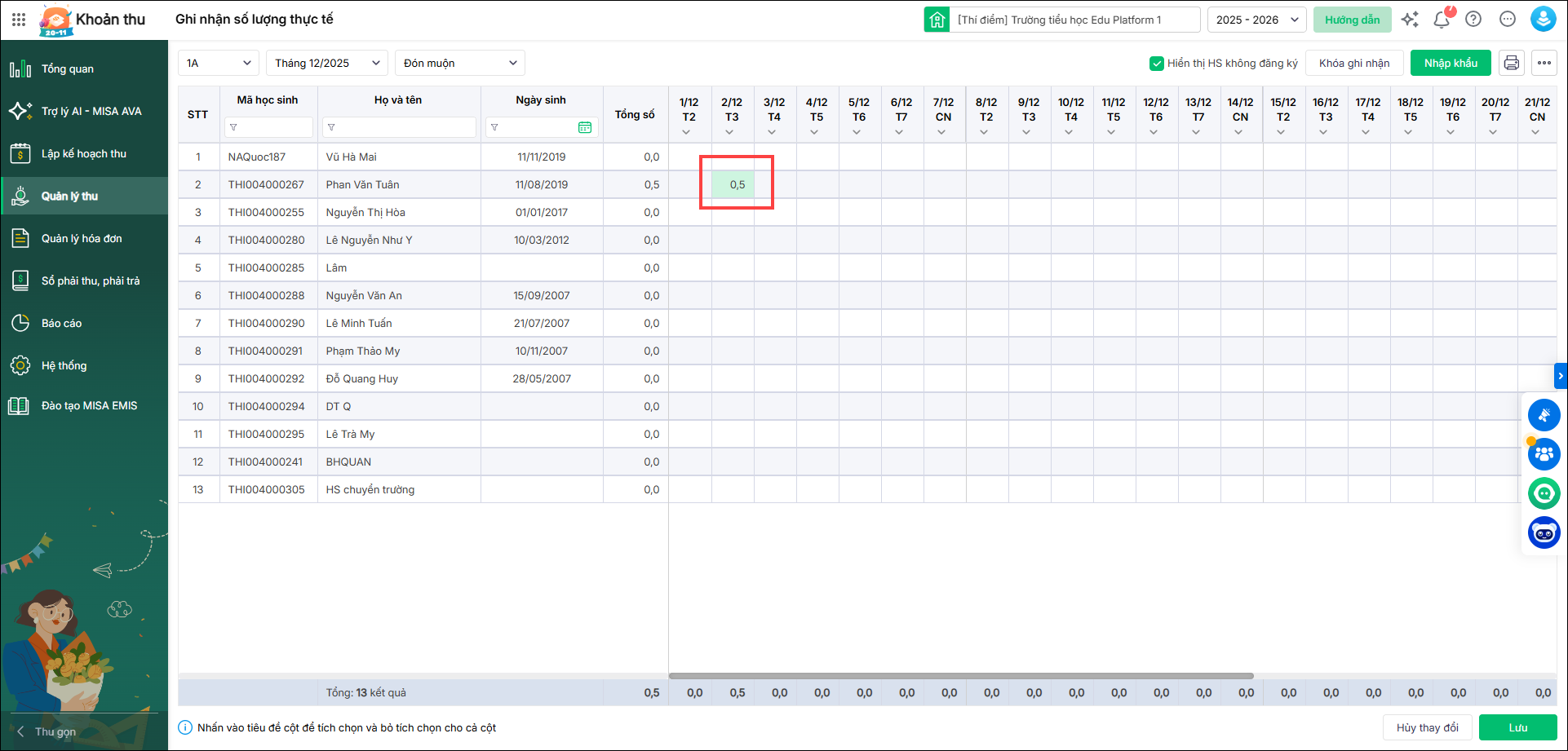This screenshot has height=751, width=1568.
Task: Toggle Hiển thị HS không đăng ký checkbox
Action: point(1156,63)
